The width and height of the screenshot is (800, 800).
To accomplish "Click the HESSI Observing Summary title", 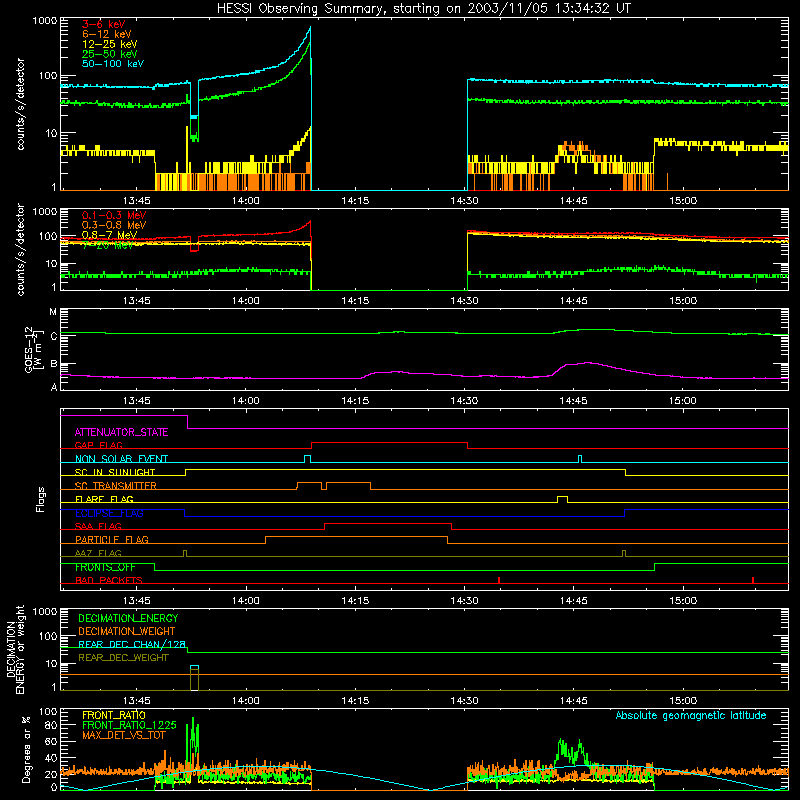I will point(424,8).
